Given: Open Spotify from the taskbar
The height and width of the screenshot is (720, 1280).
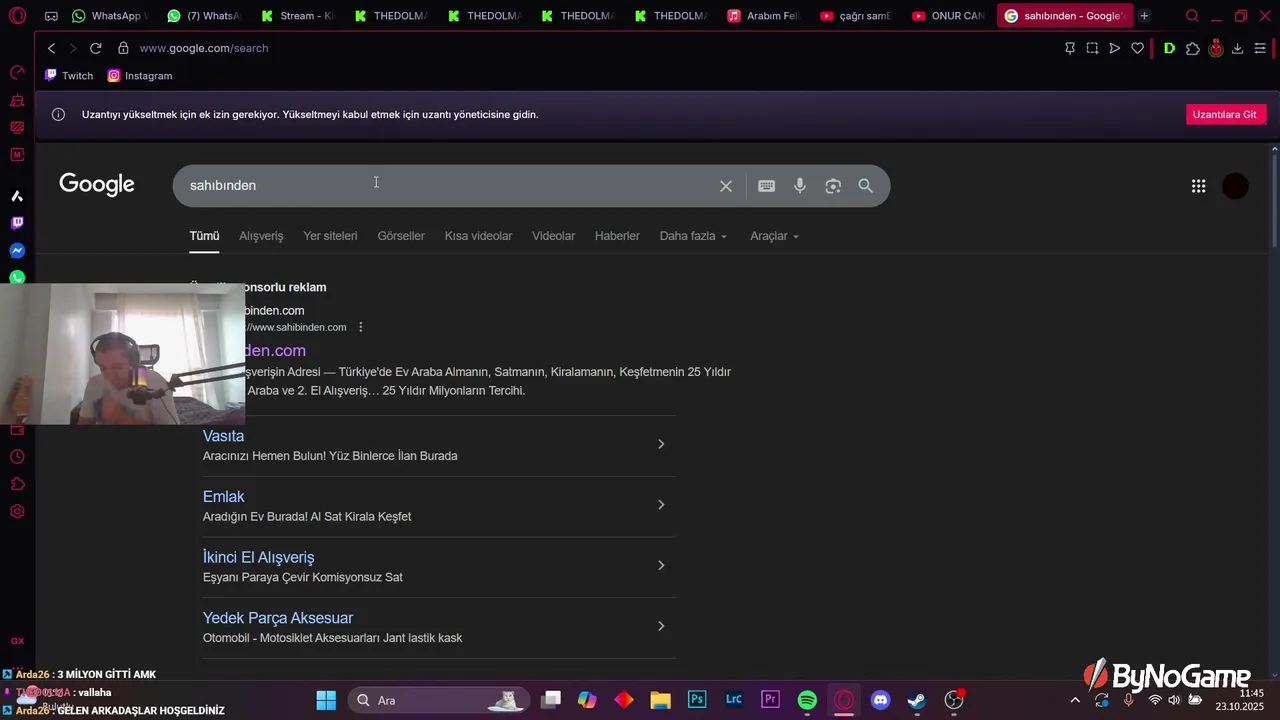Looking at the screenshot, I should [807, 700].
